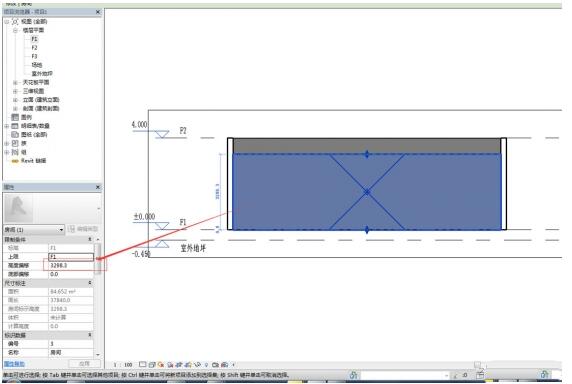This screenshot has width=572, height=384.
Task: Click the 编号 number field
Action: point(71,344)
